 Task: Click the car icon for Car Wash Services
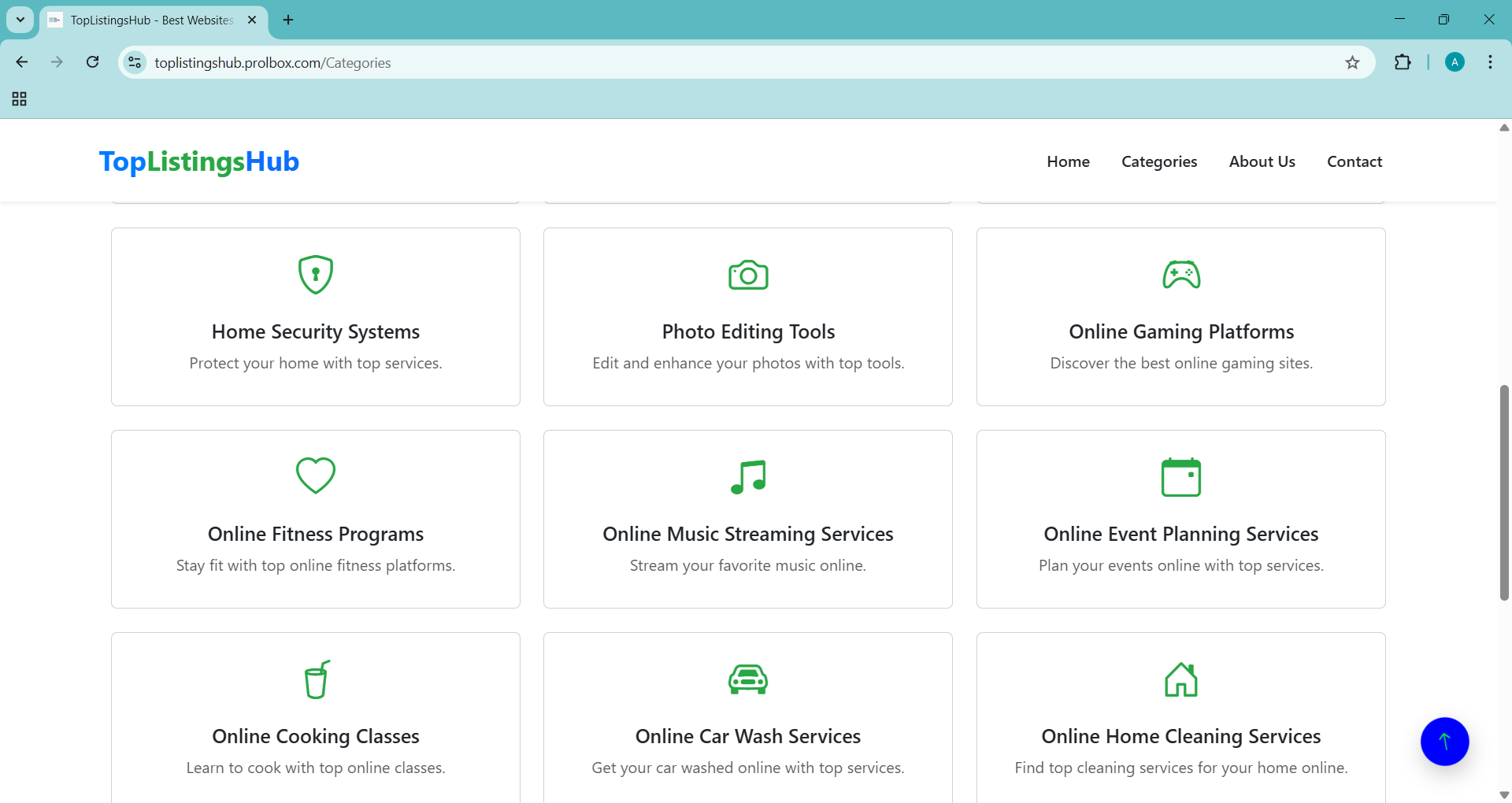(748, 679)
